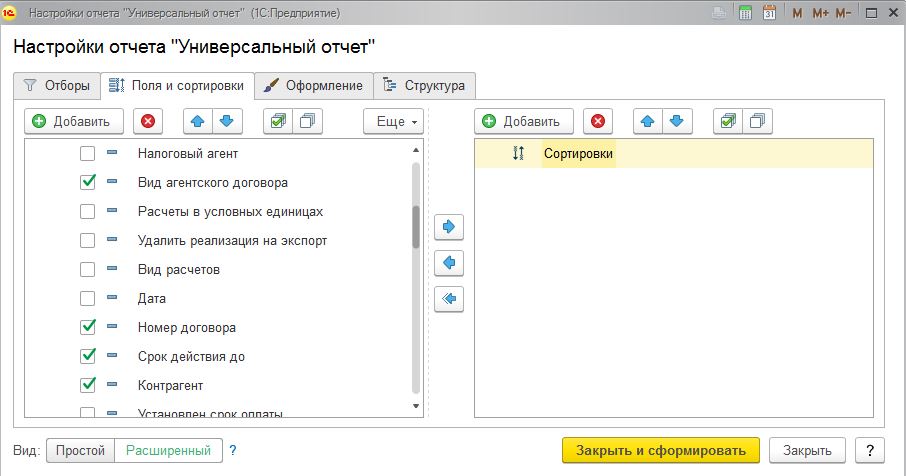Select Вид агентского договора row text
Viewport: 906px width, 476px height.
(x=213, y=183)
